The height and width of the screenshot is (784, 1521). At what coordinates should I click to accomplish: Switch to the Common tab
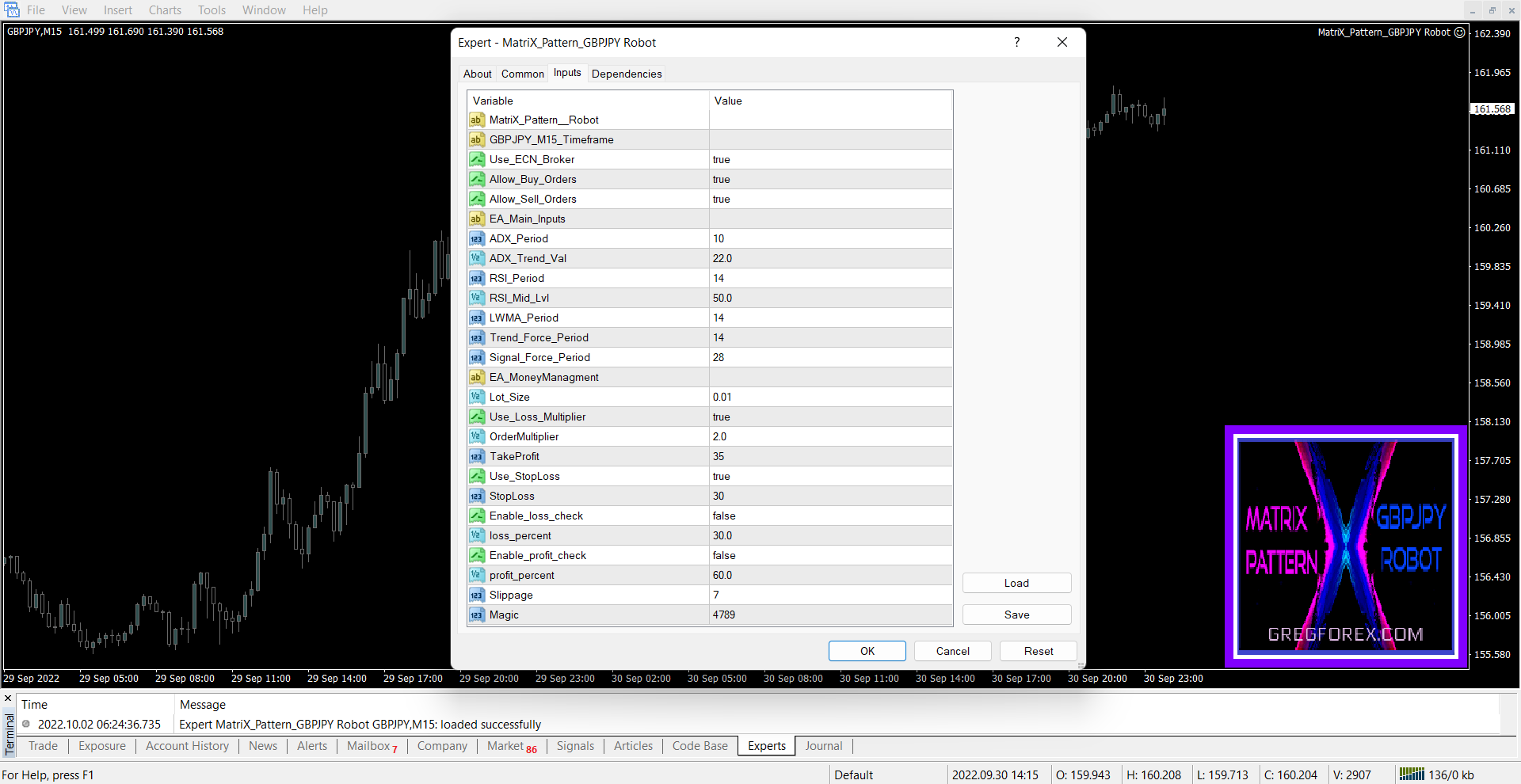522,74
